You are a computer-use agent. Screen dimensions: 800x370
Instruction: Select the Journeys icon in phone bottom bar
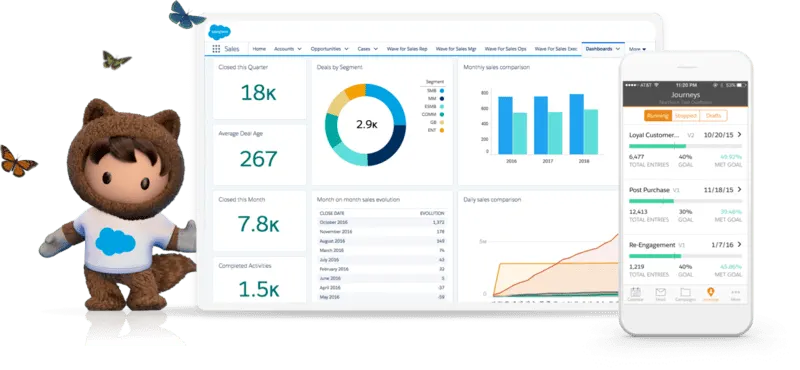[x=710, y=292]
